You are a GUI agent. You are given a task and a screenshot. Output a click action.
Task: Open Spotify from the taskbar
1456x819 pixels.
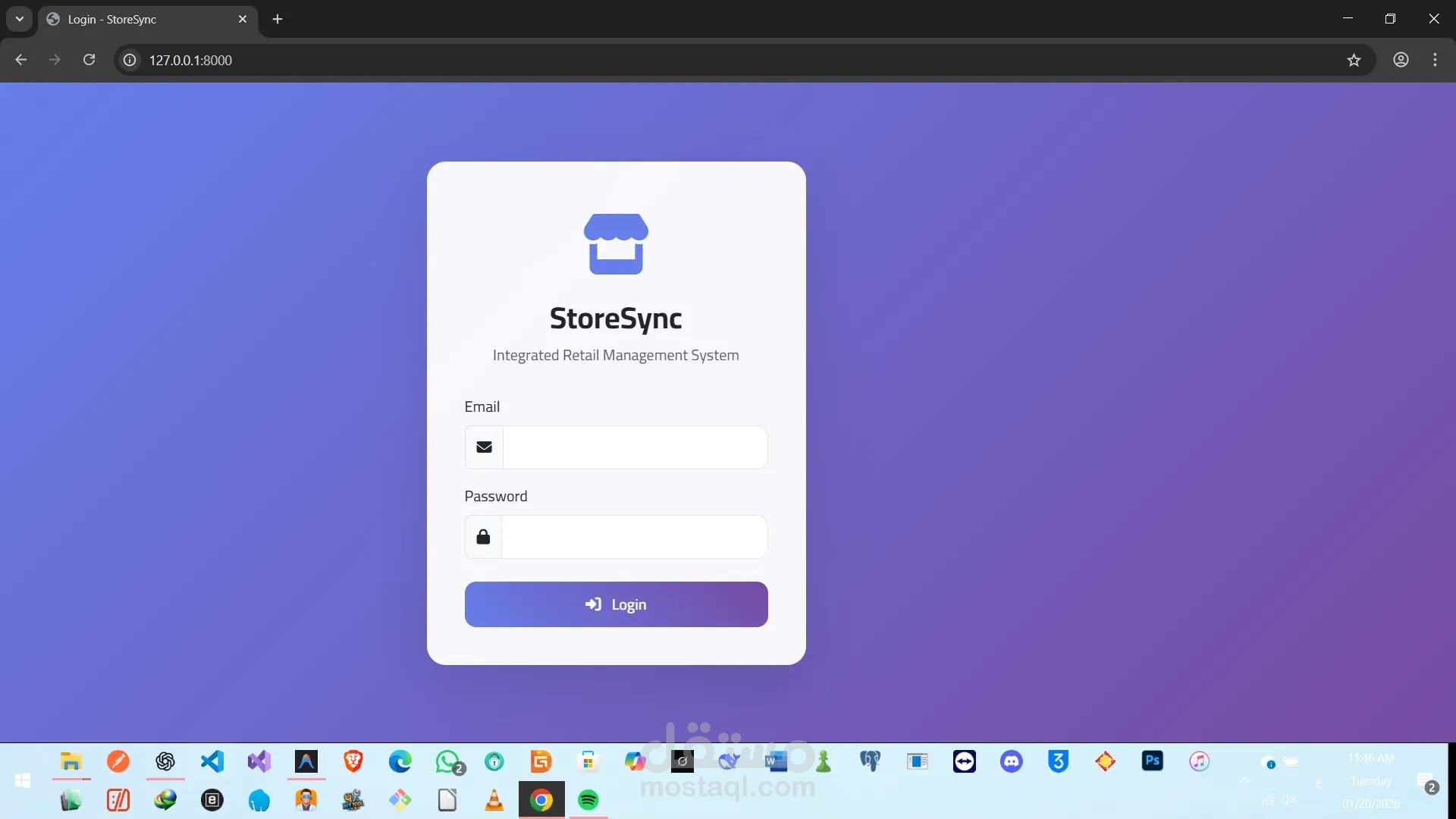(588, 800)
